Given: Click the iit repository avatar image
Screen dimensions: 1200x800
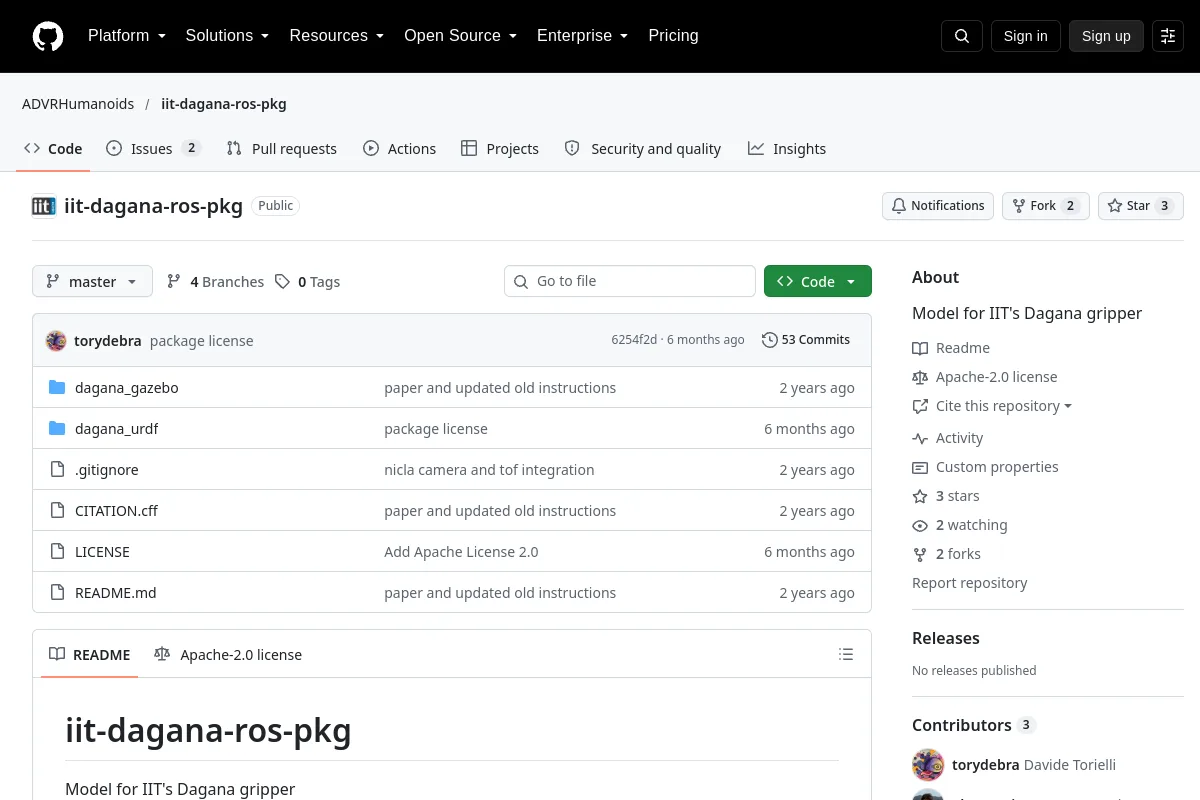Looking at the screenshot, I should (x=44, y=206).
